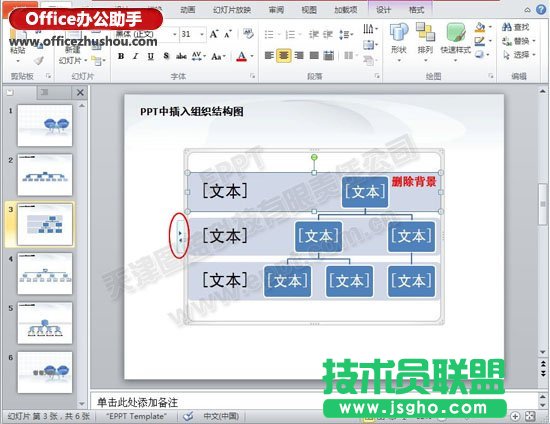Image resolution: width=550 pixels, height=424 pixels.
Task: Open the 格式 (Format) SmartArt tab
Action: click(416, 10)
